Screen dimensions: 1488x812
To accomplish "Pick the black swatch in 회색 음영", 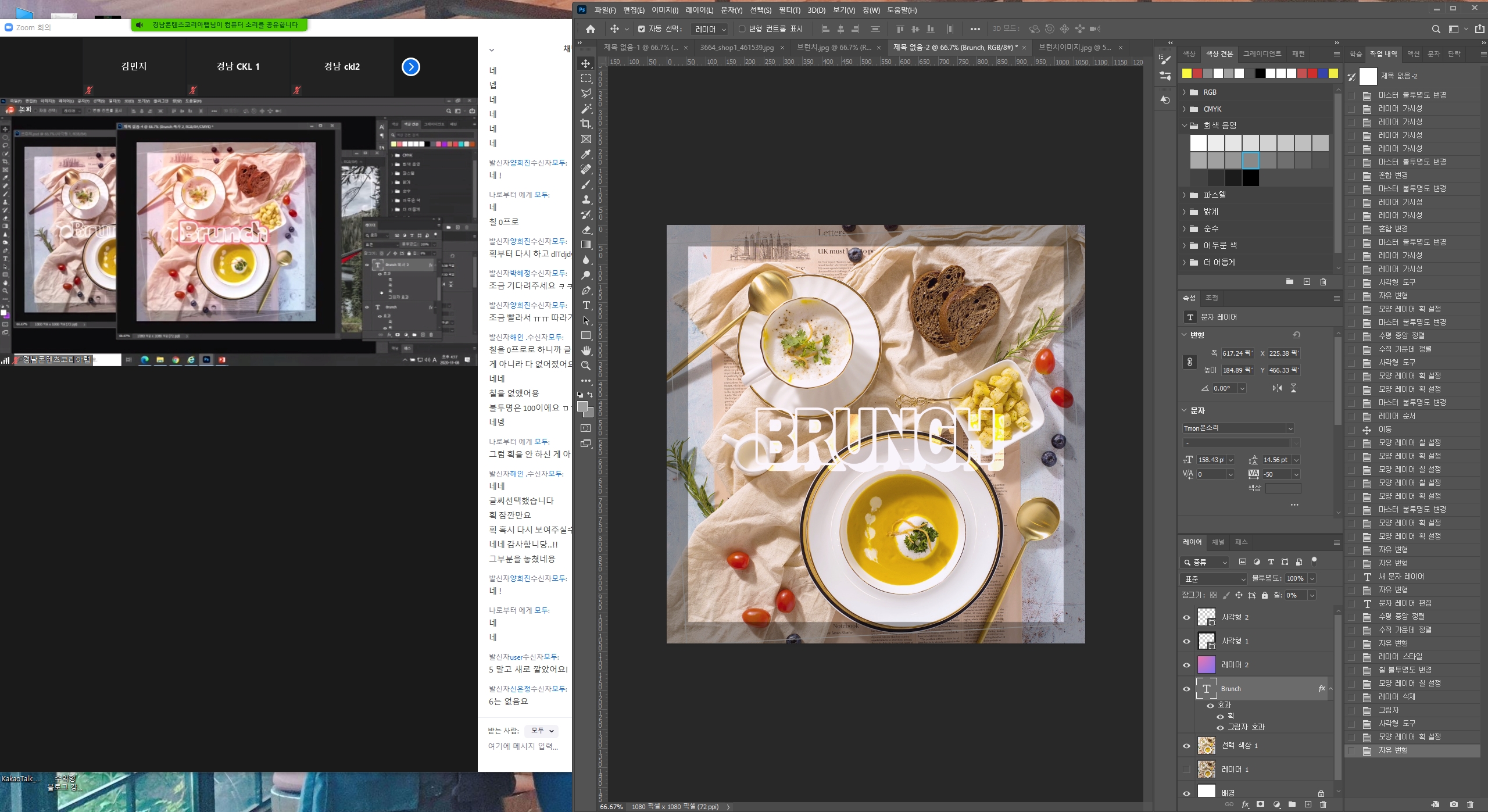I will tap(1250, 178).
